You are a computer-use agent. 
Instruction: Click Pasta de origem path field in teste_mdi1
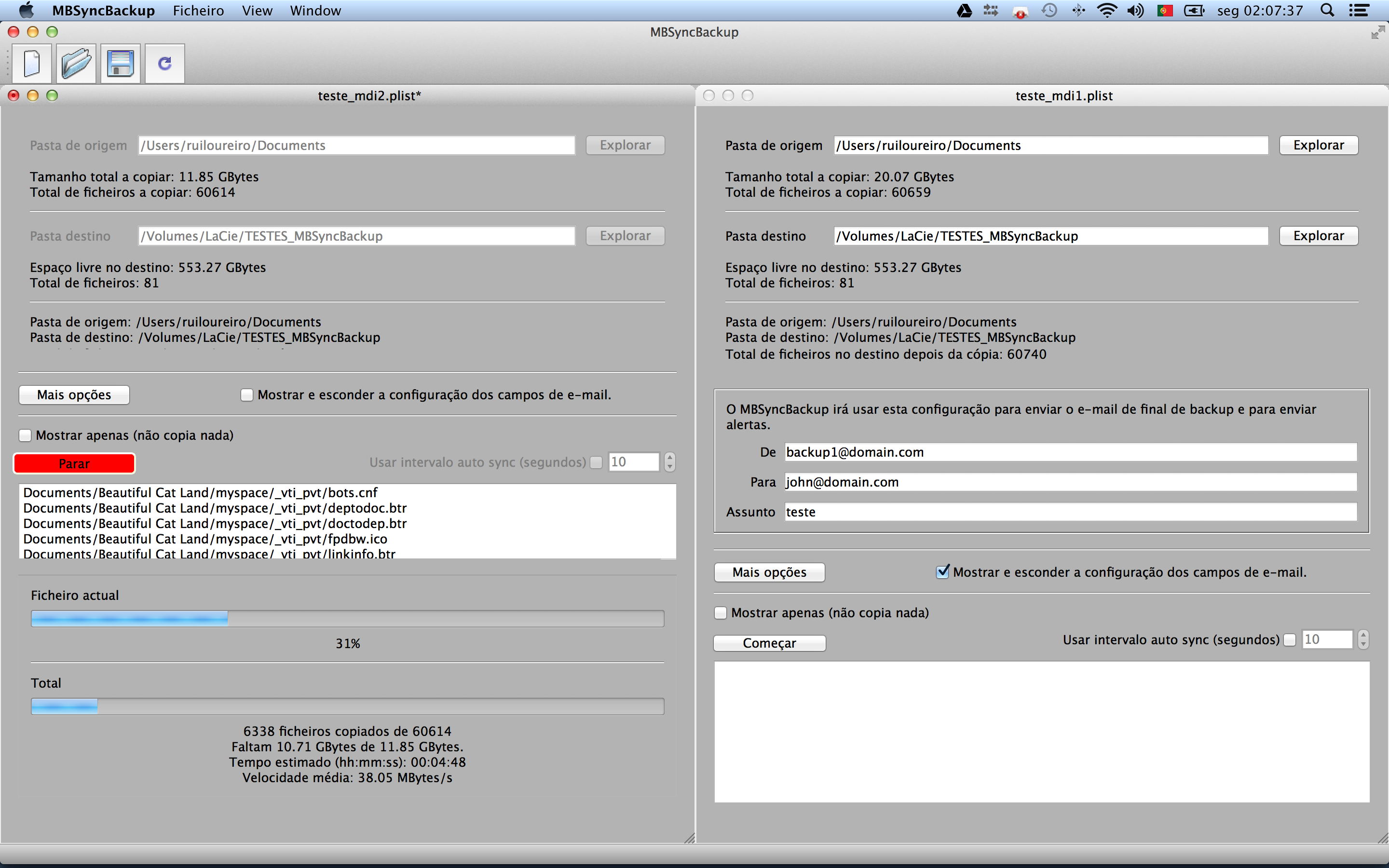pos(1050,145)
